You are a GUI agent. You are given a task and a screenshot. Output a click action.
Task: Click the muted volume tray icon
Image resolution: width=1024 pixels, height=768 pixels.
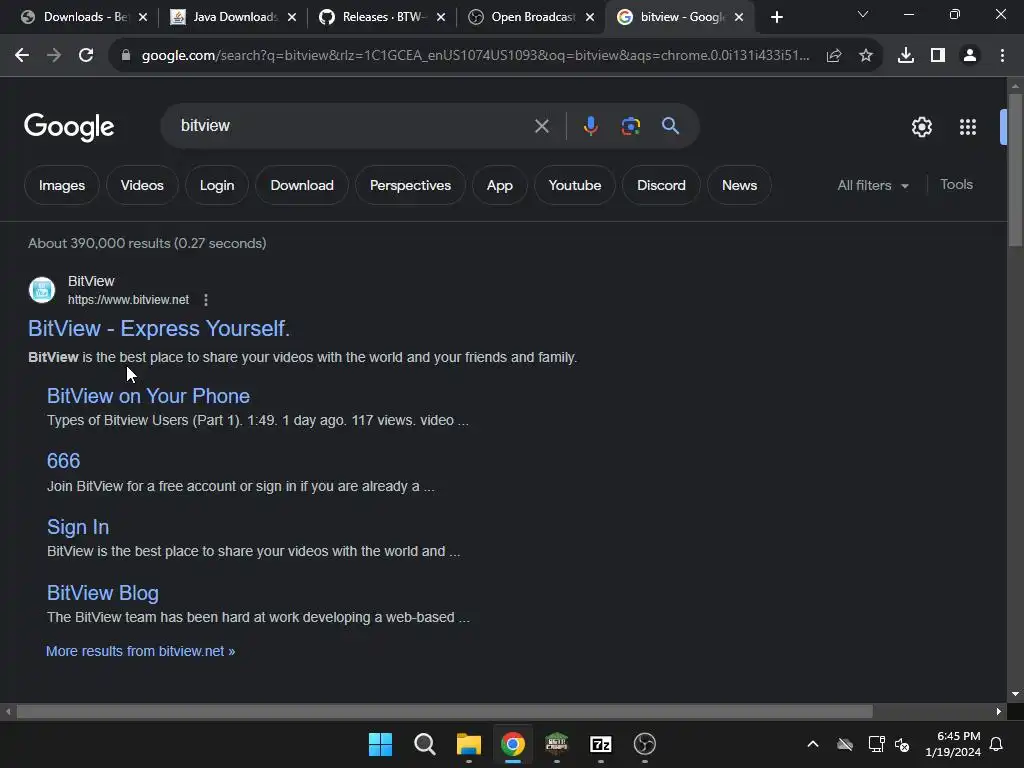pos(902,744)
